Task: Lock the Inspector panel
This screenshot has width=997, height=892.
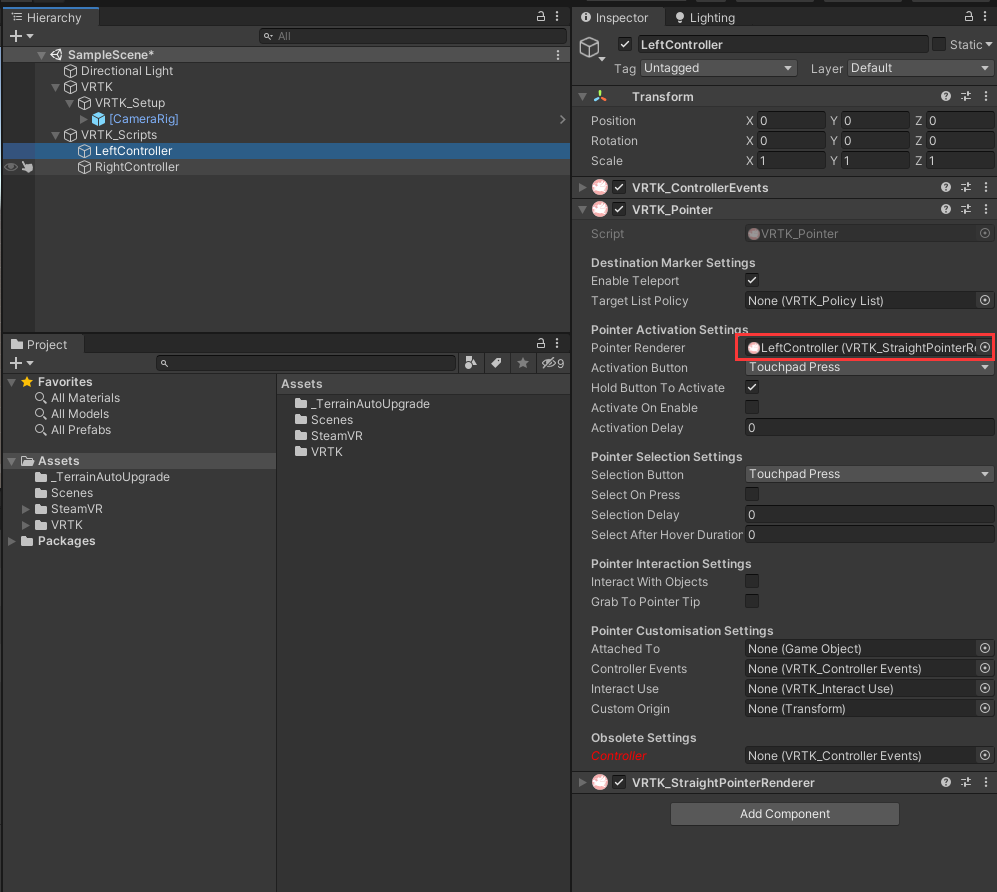Action: pos(968,17)
